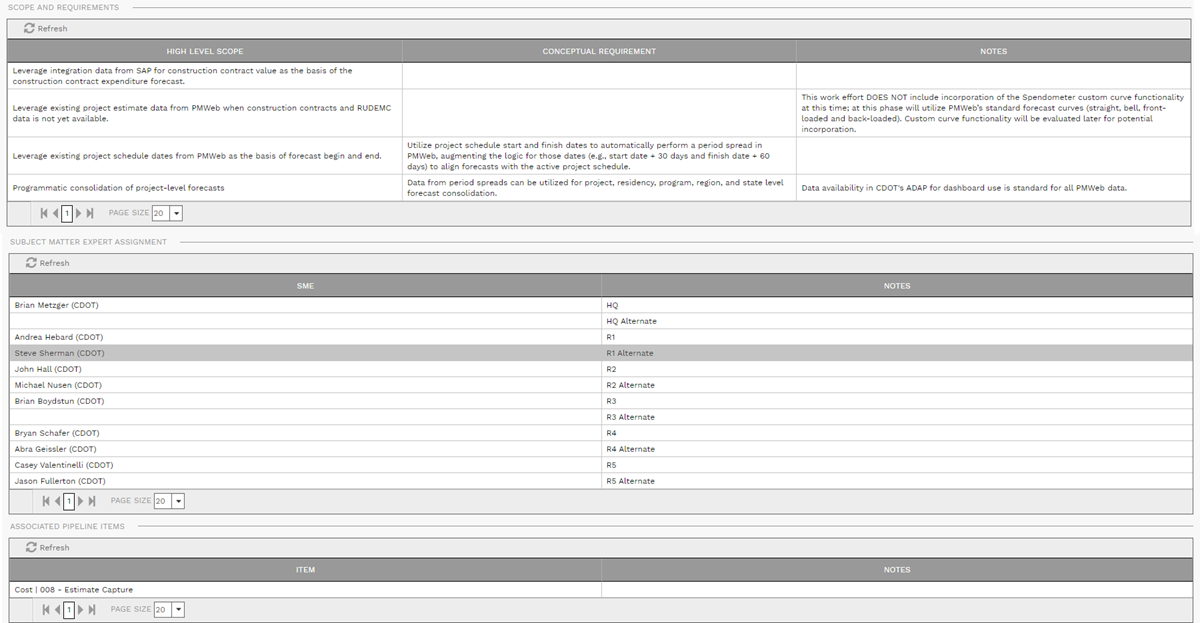The image size is (1200, 623).
Task: Go to first page in SME Assignment pager
Action: pos(46,500)
